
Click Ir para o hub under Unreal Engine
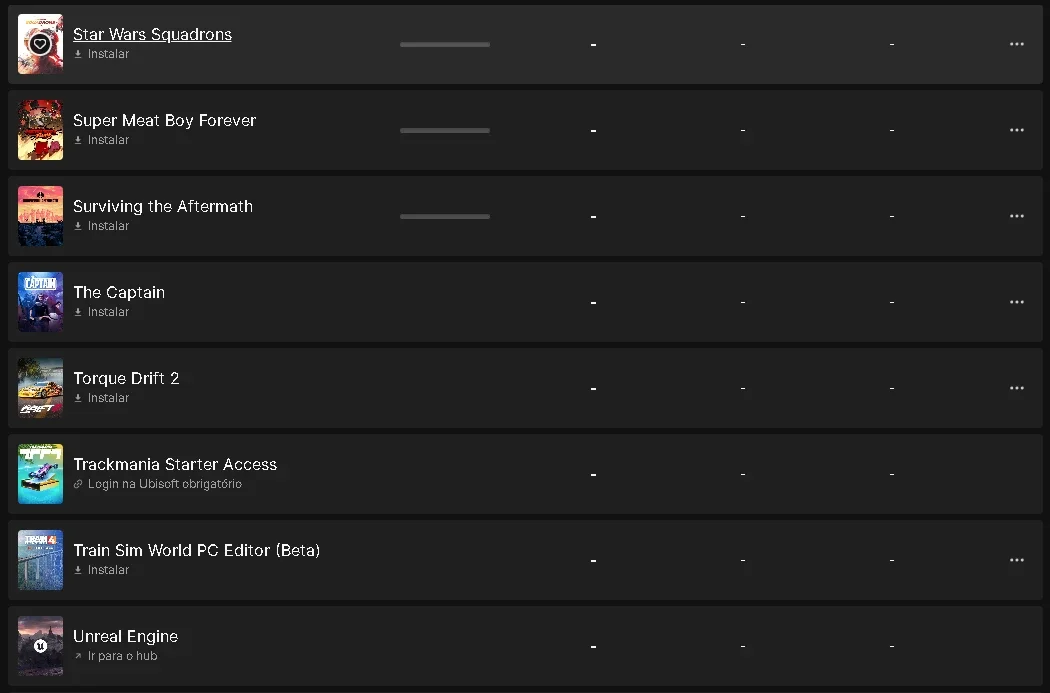click(123, 656)
